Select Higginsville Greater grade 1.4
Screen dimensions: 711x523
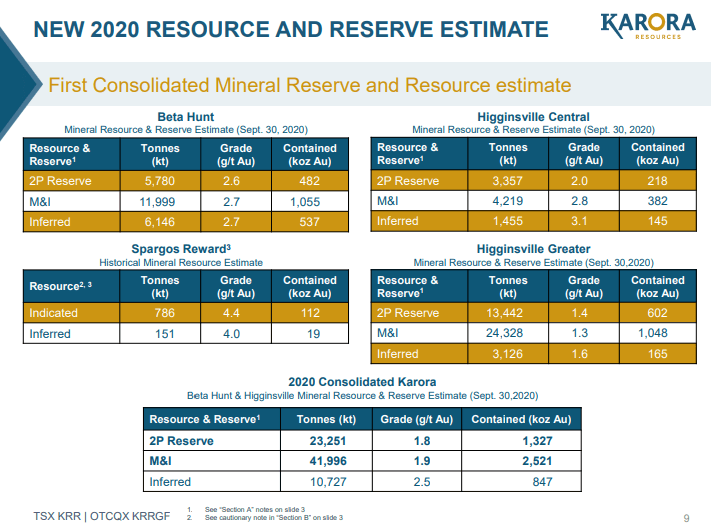[580, 313]
